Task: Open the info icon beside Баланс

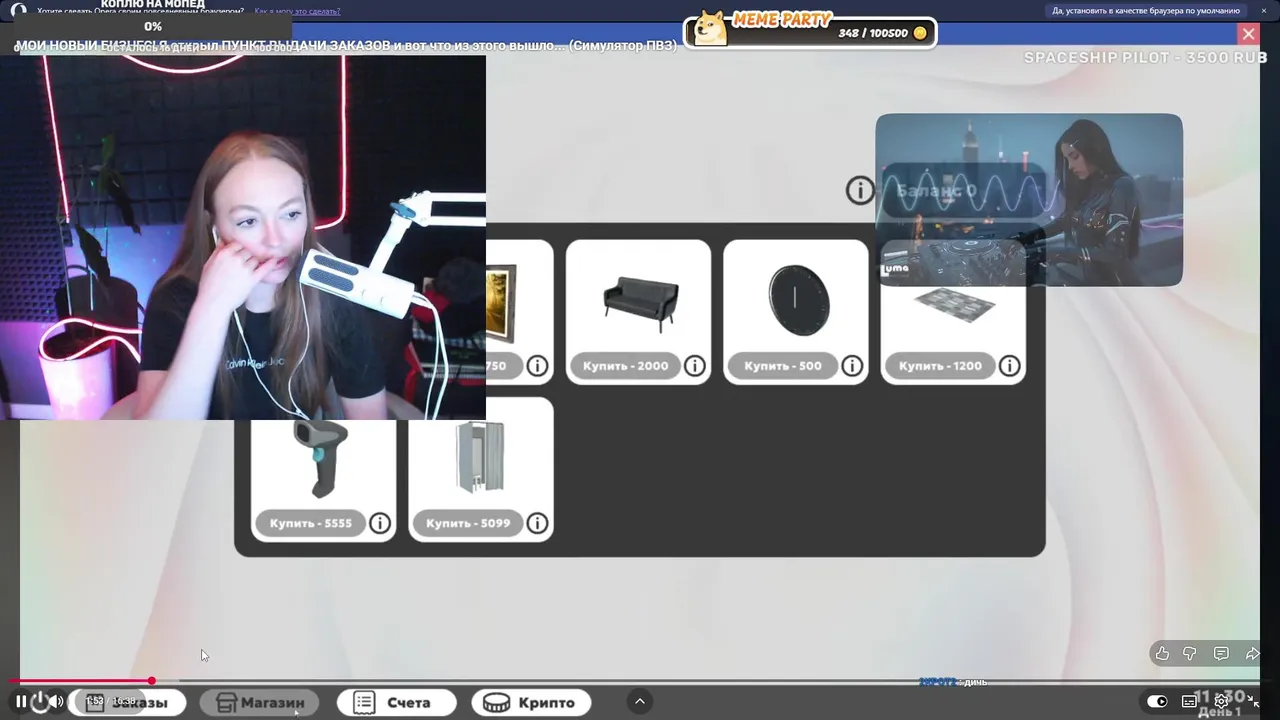Action: tap(860, 190)
